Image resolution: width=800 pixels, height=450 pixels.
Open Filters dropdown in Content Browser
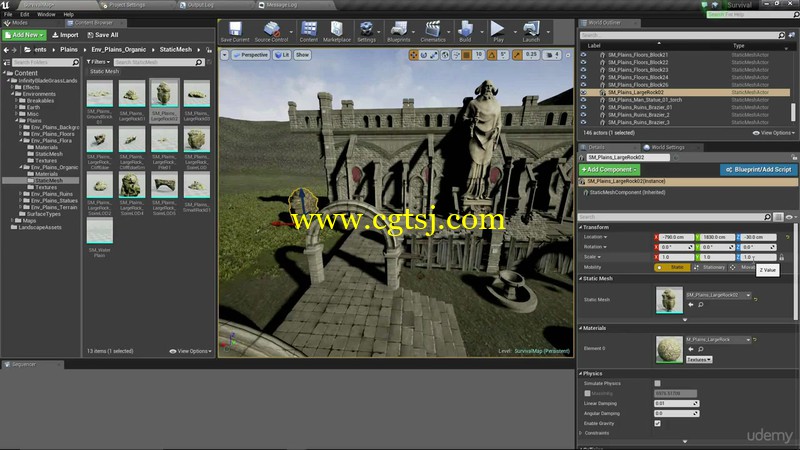coord(98,62)
